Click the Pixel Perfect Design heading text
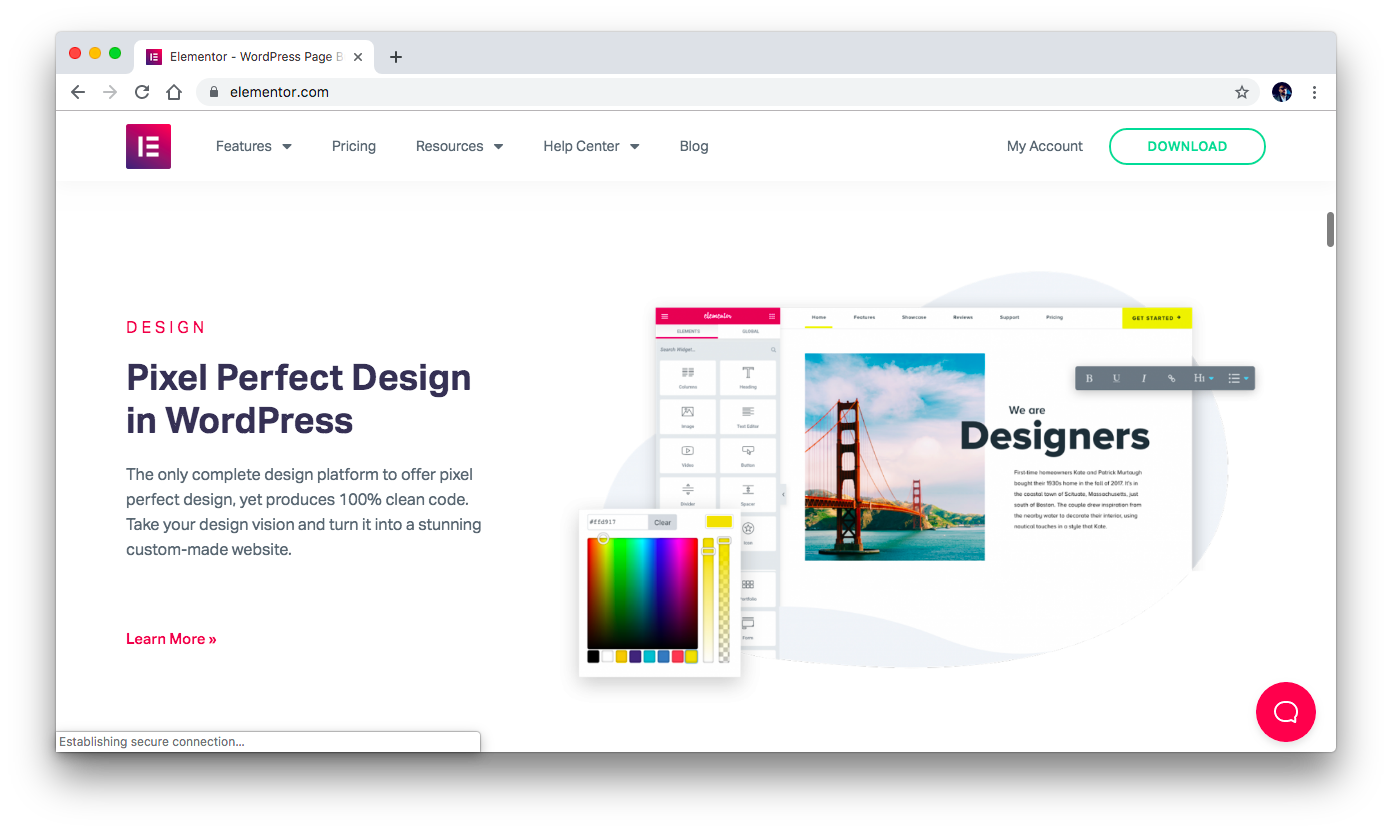Screen dimensions: 1392x832 299,398
